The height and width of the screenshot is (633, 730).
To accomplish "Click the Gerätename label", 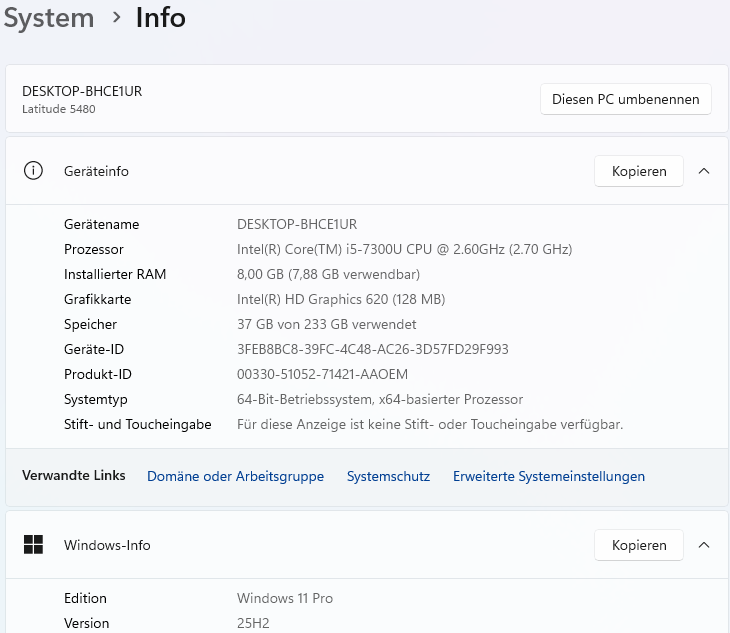I will 101,224.
